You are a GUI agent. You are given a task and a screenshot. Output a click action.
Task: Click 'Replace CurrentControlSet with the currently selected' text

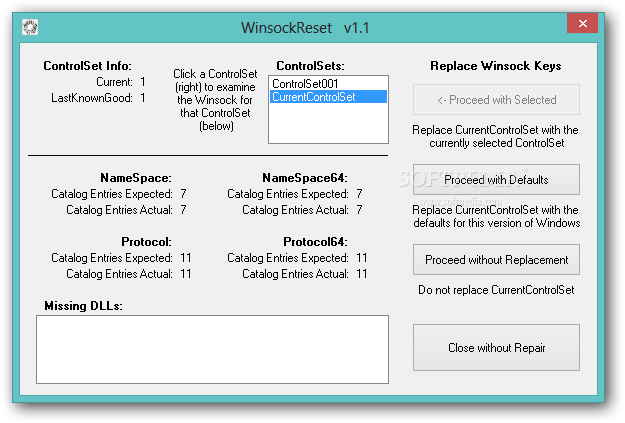pos(495,136)
